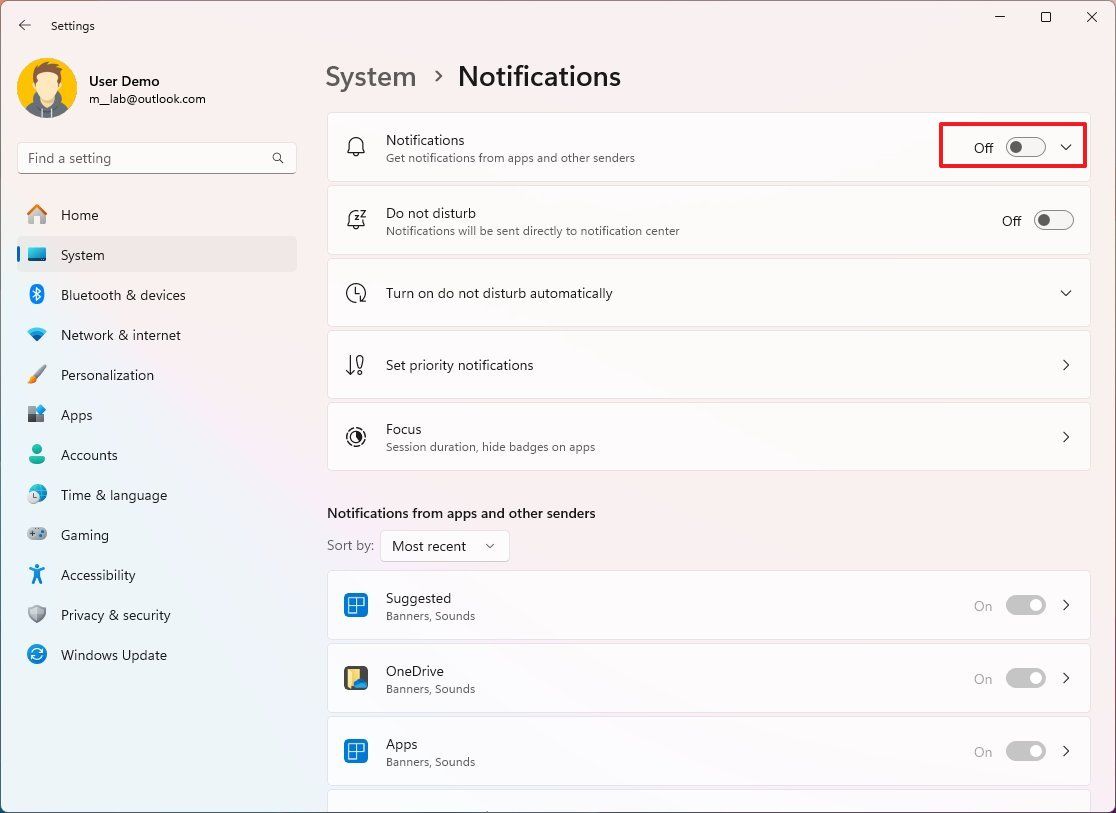
Task: Turn on Do not disturb
Action: [x=1053, y=220]
